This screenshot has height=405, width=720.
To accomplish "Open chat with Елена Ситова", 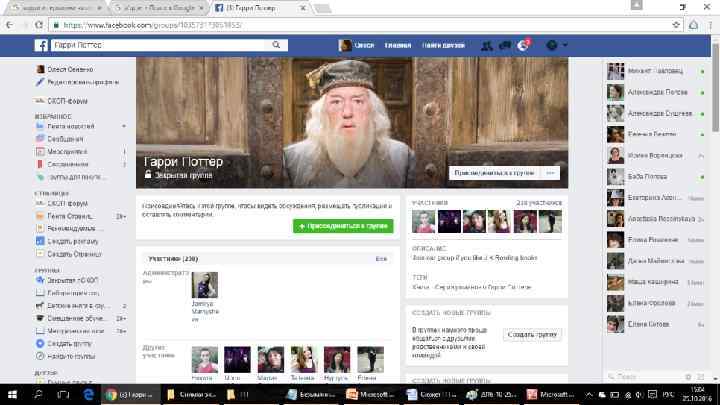I will pyautogui.click(x=656, y=324).
